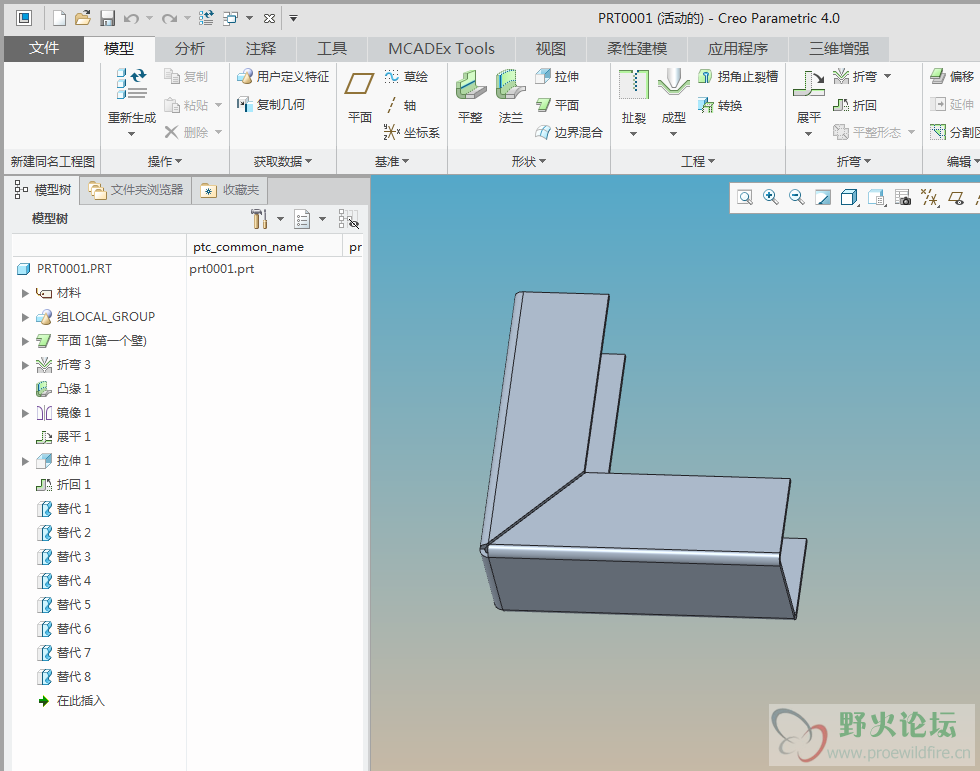Open the 基准 group dropdown
This screenshot has width=980, height=771.
pos(392,161)
